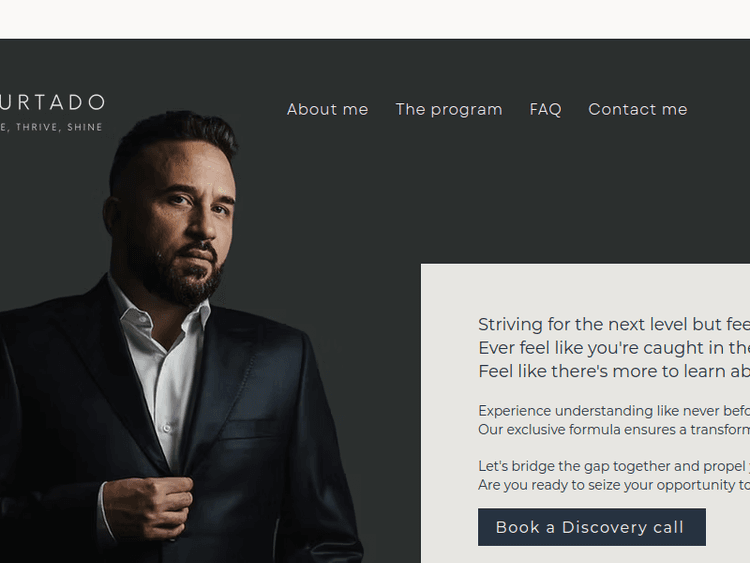This screenshot has width=750, height=563.
Task: Click empty area of the light gray content panel
Action: pyautogui.click(x=600, y=288)
